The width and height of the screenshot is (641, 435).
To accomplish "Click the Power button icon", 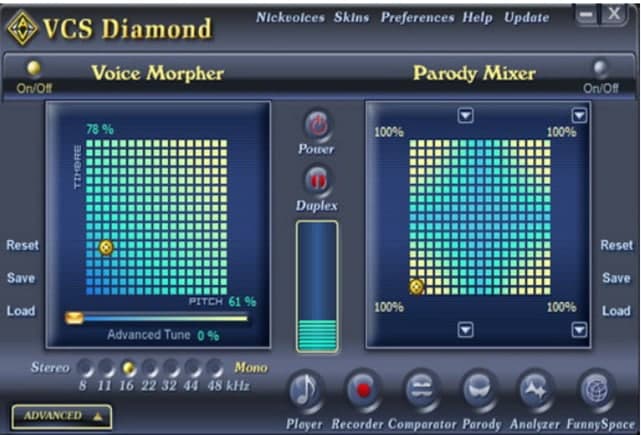I will 317,125.
